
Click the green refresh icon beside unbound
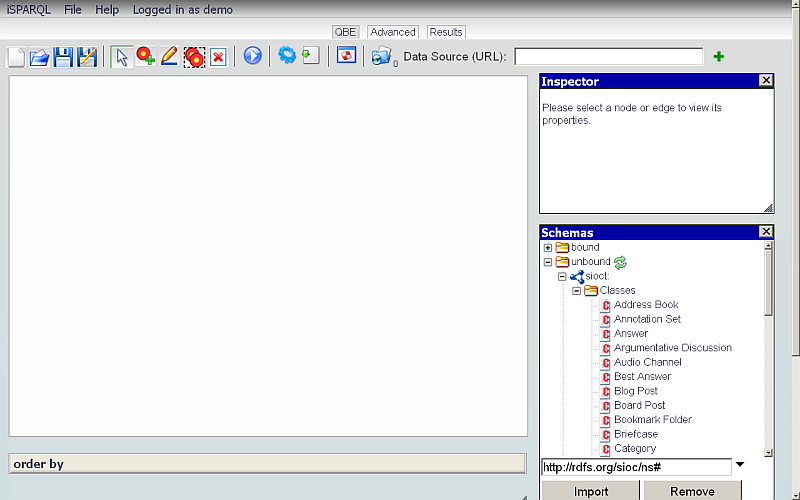click(x=620, y=262)
